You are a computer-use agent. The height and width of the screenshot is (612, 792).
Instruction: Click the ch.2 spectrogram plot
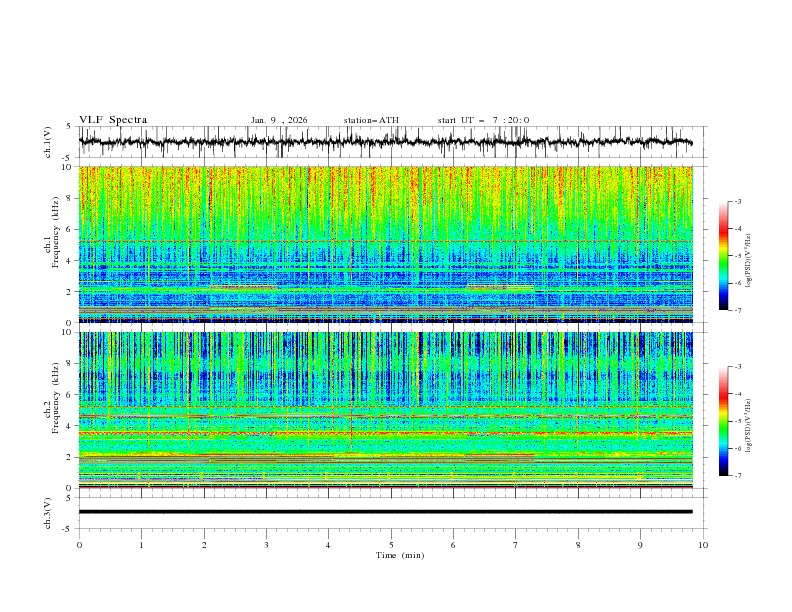tap(385, 410)
